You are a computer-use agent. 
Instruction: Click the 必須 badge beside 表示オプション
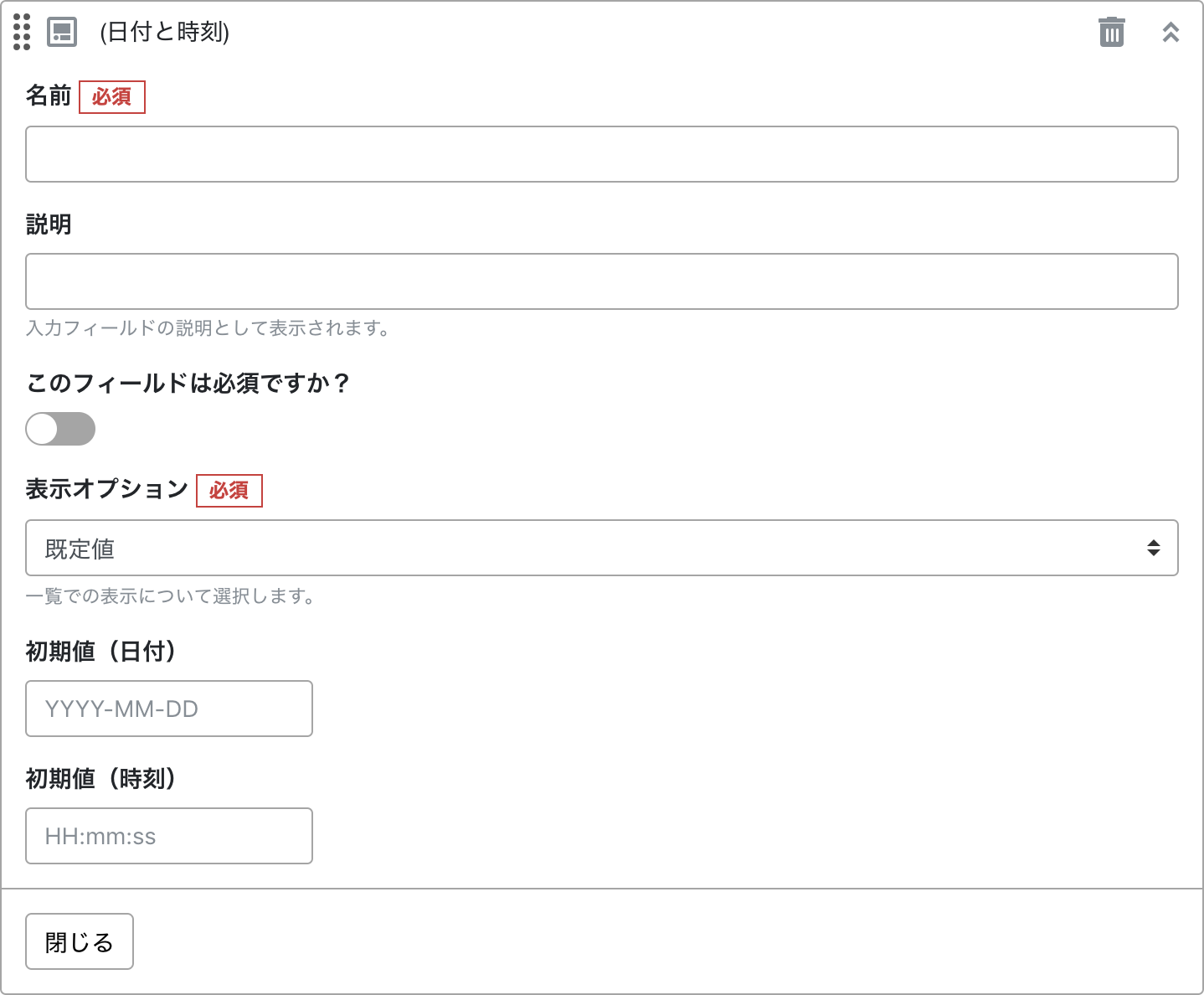click(x=229, y=491)
